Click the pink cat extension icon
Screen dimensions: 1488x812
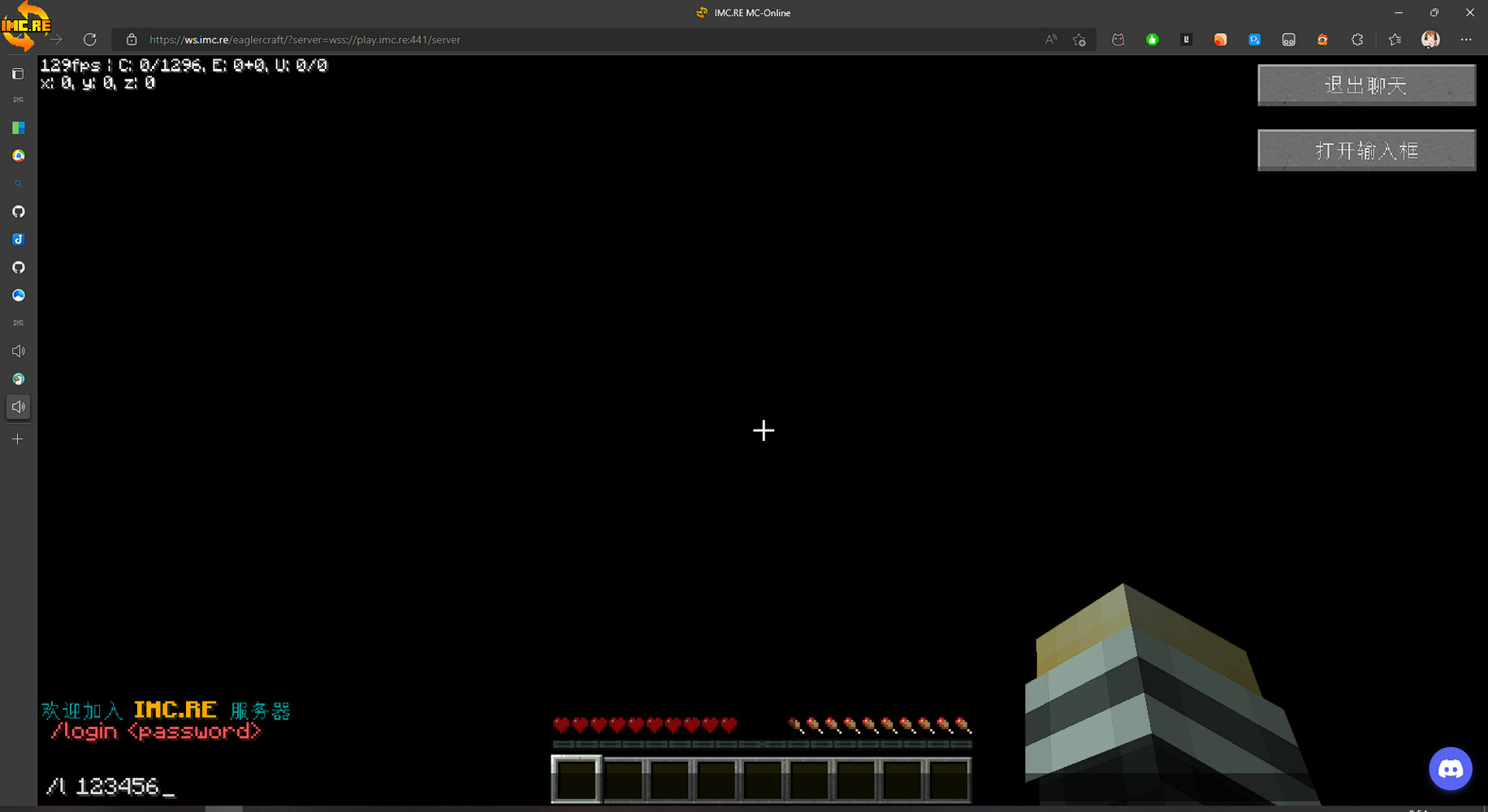[x=1118, y=40]
